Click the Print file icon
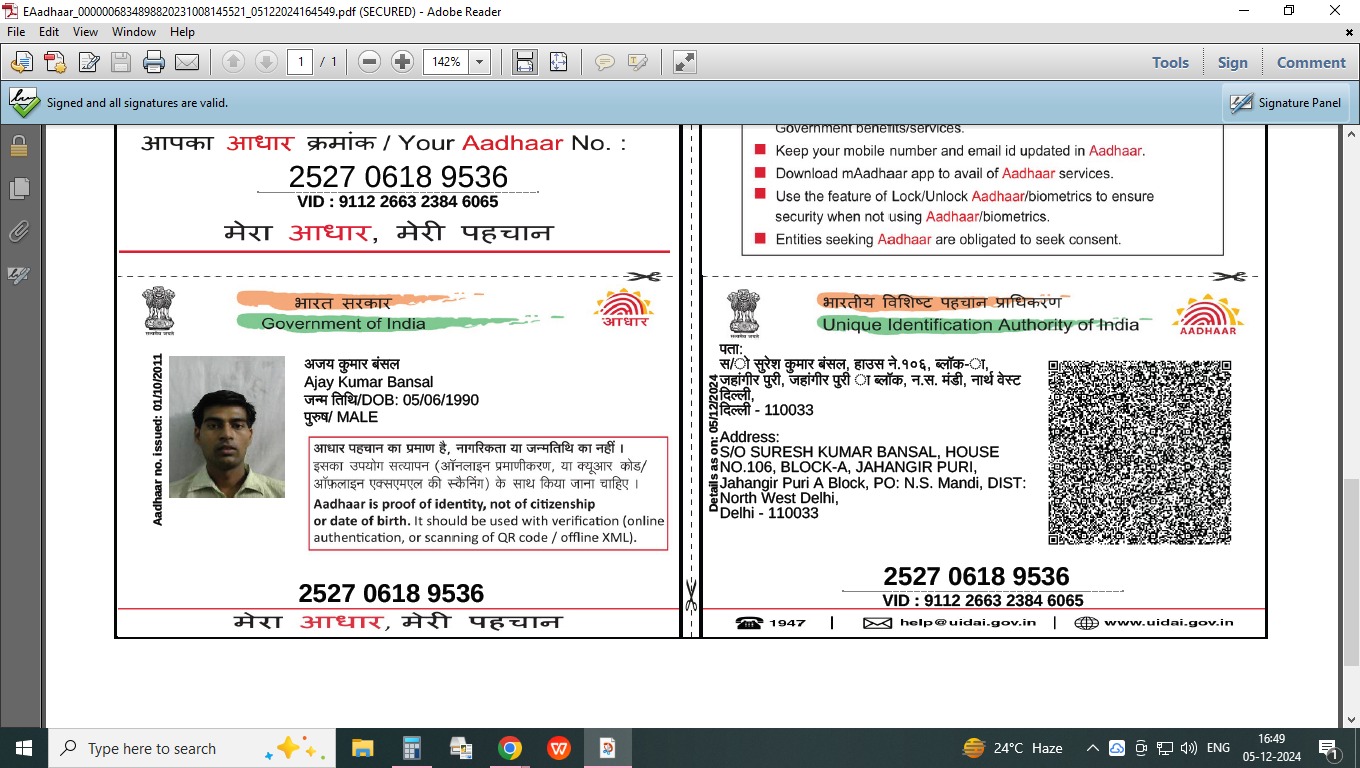Viewport: 1360px width, 768px height. tap(153, 62)
